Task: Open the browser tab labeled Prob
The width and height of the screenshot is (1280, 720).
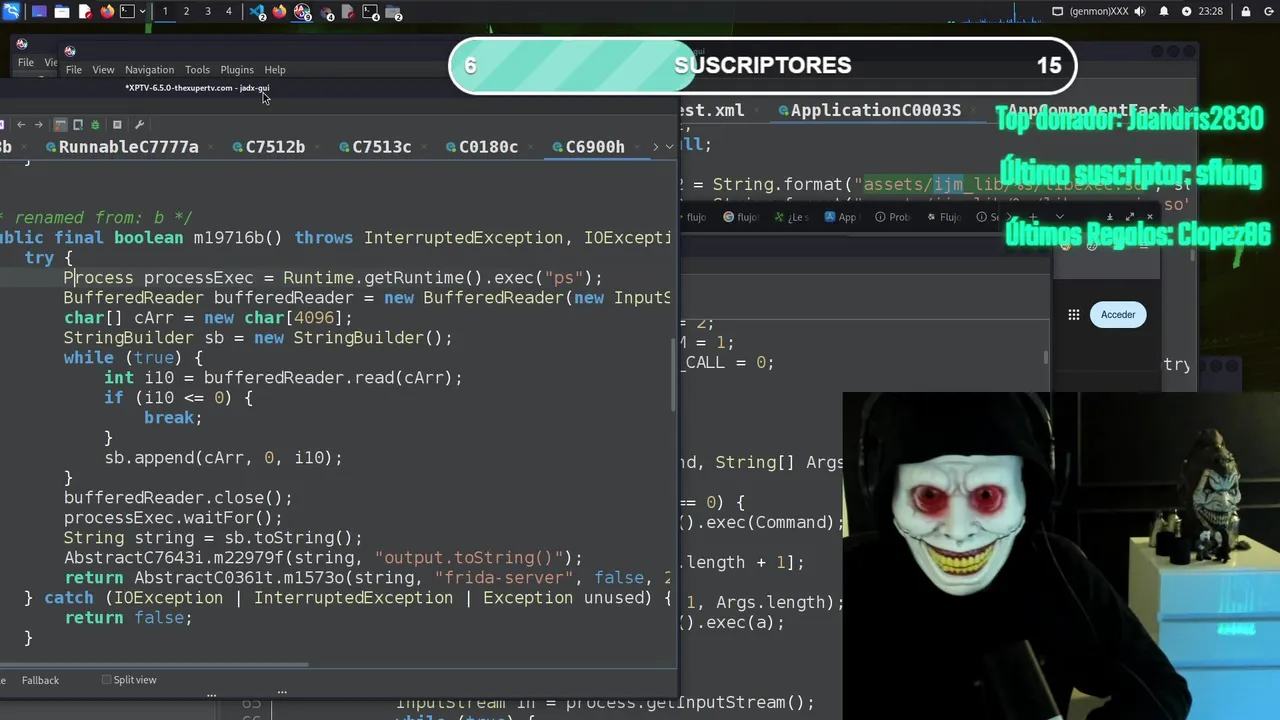Action: click(892, 217)
